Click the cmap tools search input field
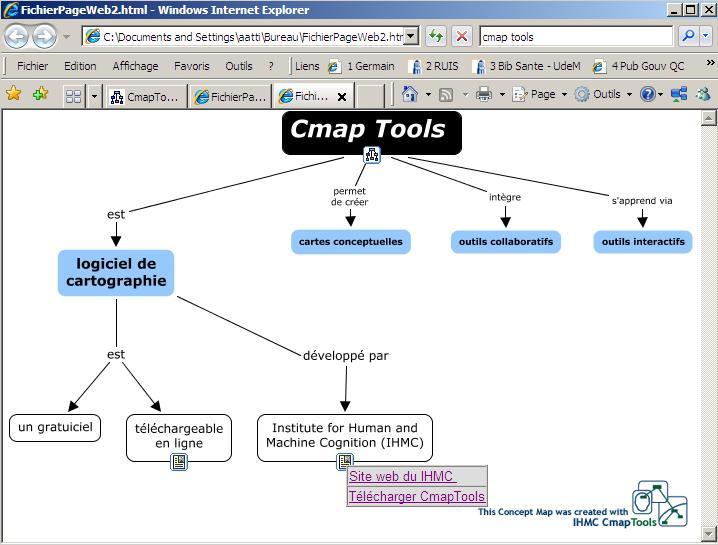The height and width of the screenshot is (545, 718). coord(575,37)
